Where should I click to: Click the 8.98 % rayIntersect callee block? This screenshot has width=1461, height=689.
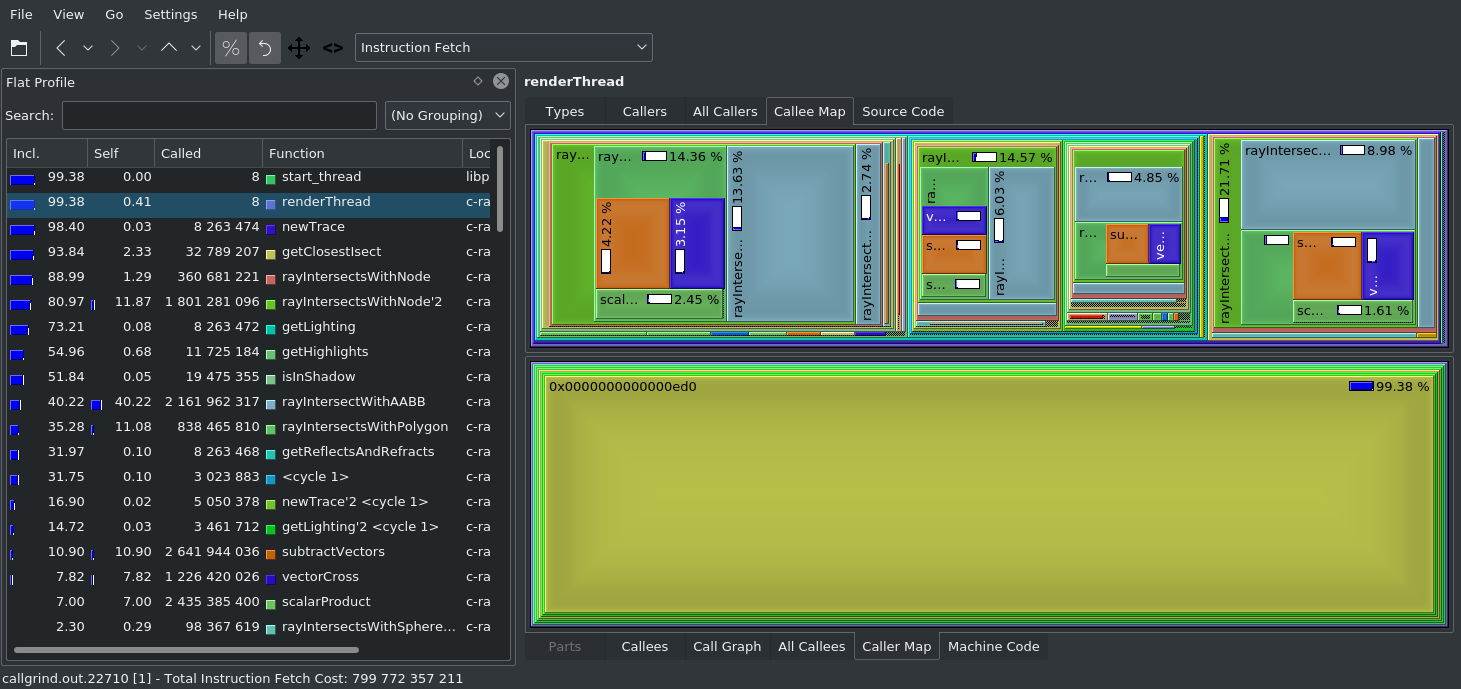pos(1328,186)
